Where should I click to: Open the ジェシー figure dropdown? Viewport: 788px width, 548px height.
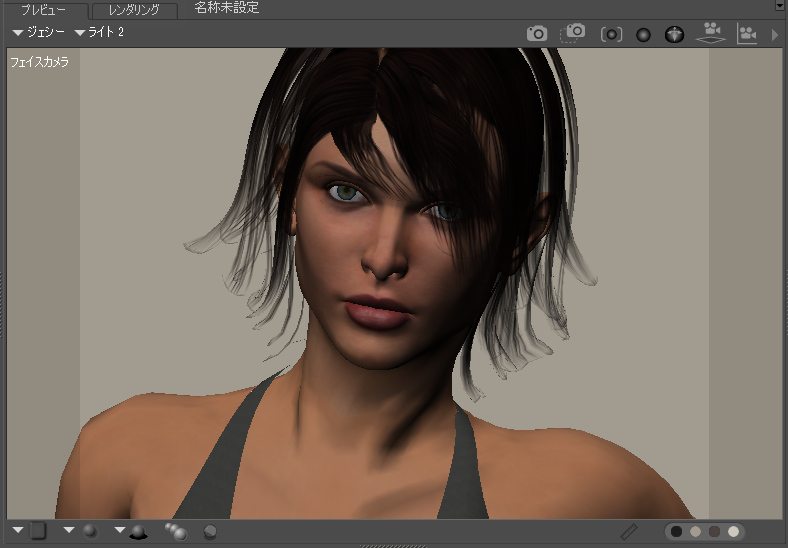point(39,32)
